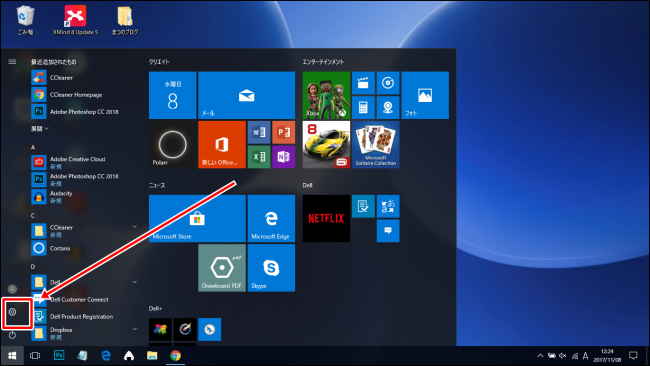The height and width of the screenshot is (366, 650).
Task: Click the IME input mode A indicator
Action: (585, 356)
